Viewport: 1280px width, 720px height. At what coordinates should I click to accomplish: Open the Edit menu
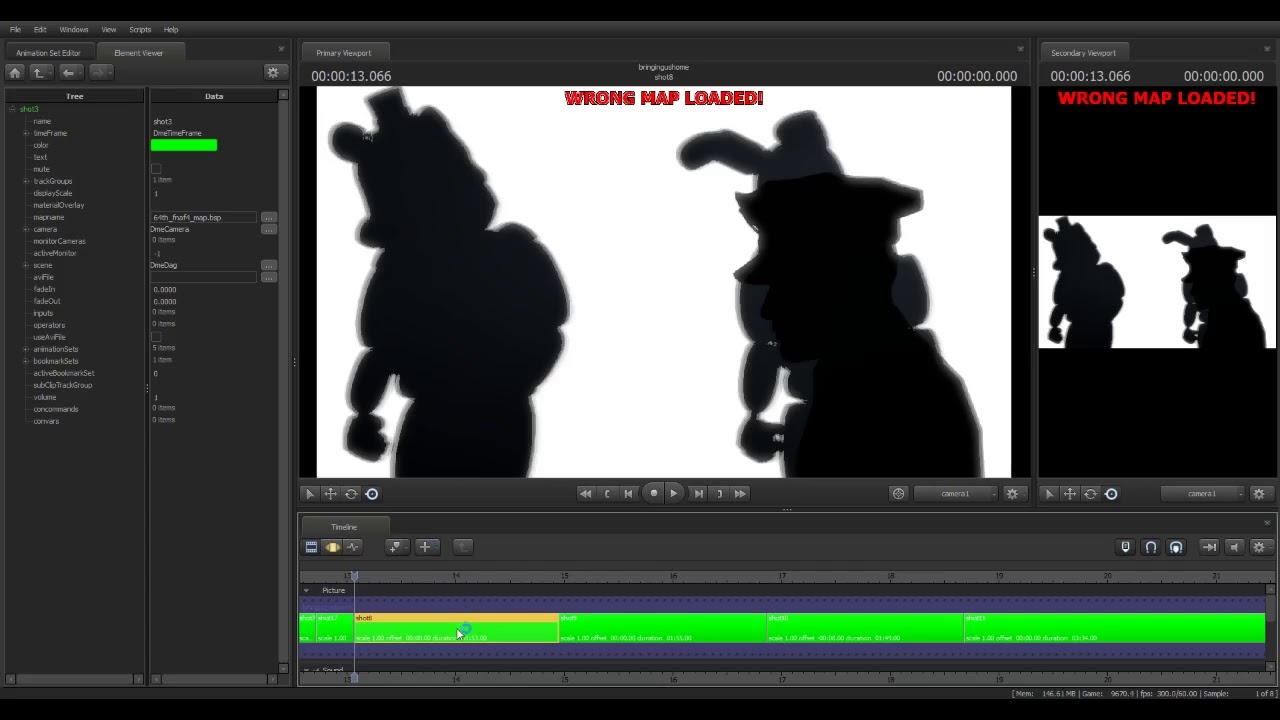pyautogui.click(x=40, y=30)
